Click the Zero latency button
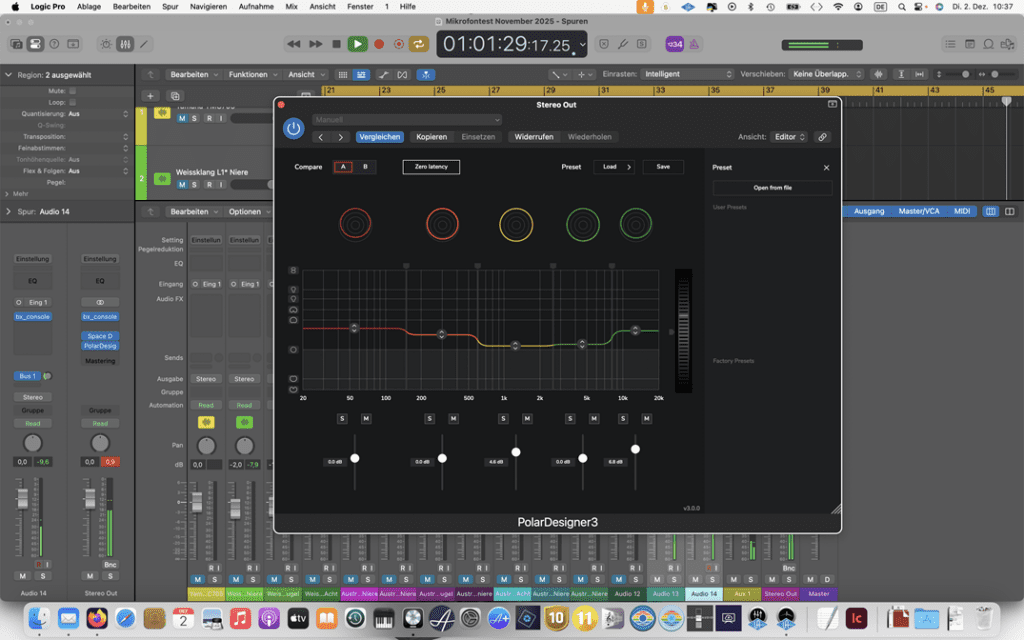This screenshot has width=1024, height=640. 431,167
